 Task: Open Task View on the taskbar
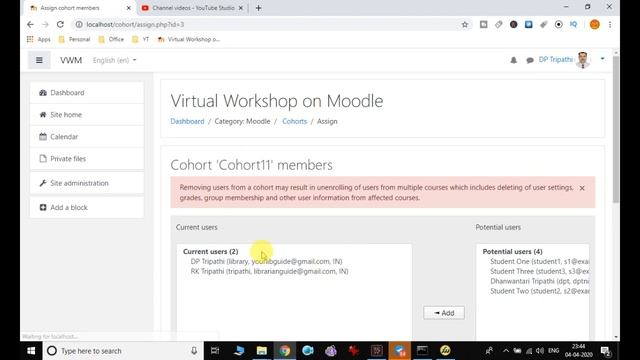[x=215, y=351]
